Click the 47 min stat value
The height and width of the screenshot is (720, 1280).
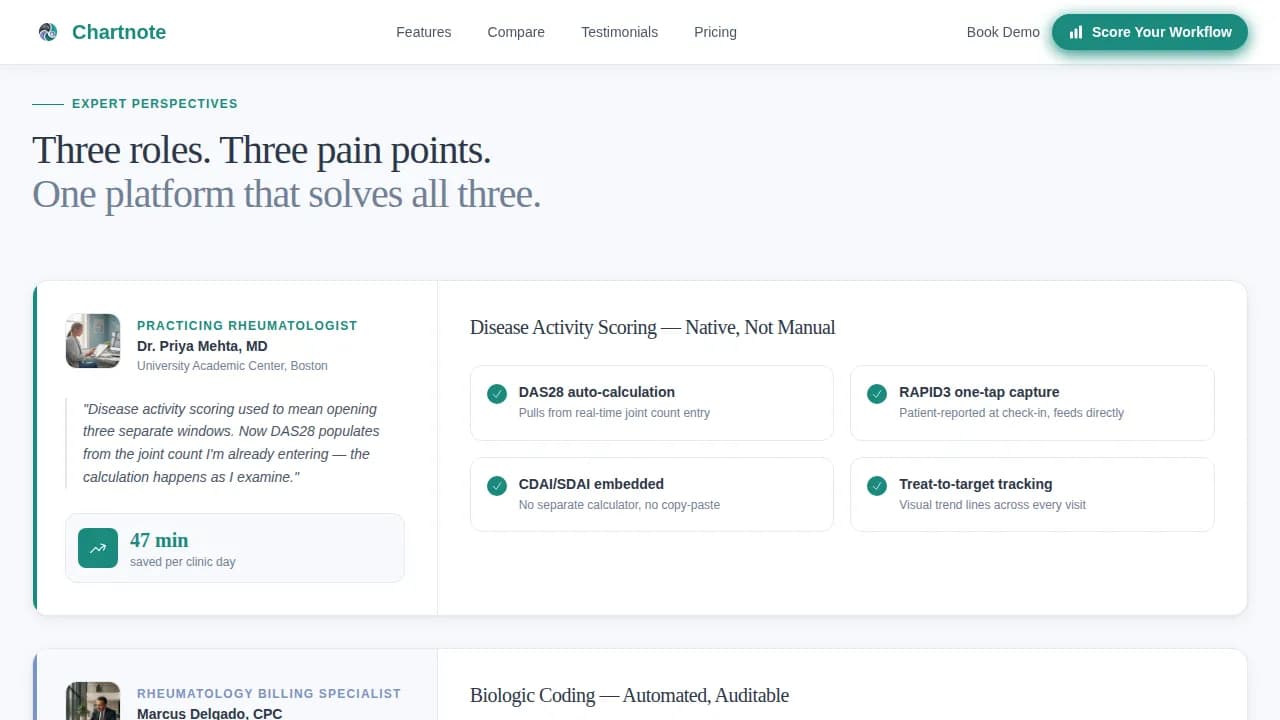tap(159, 540)
